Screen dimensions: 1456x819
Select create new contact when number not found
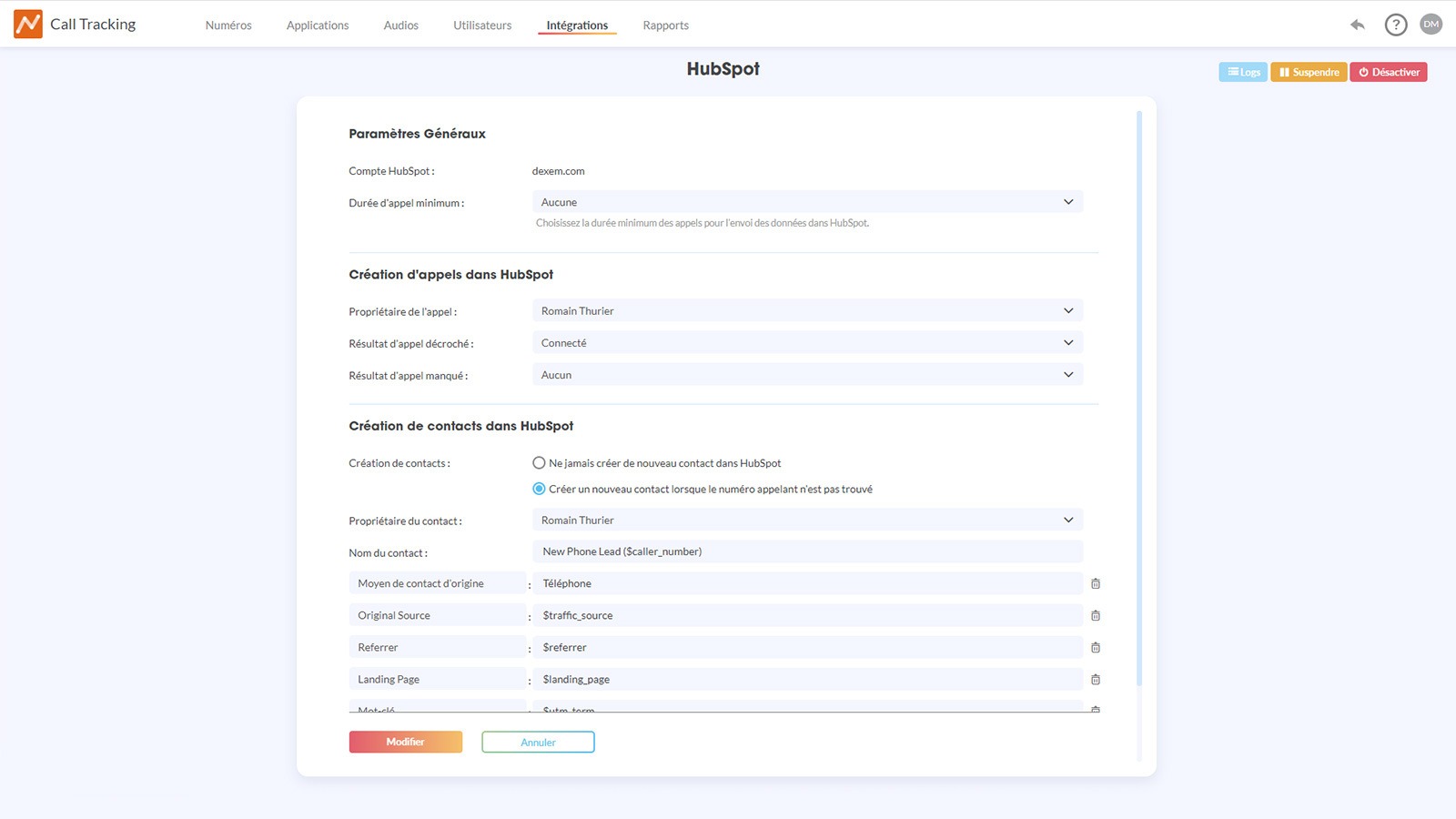(x=539, y=489)
